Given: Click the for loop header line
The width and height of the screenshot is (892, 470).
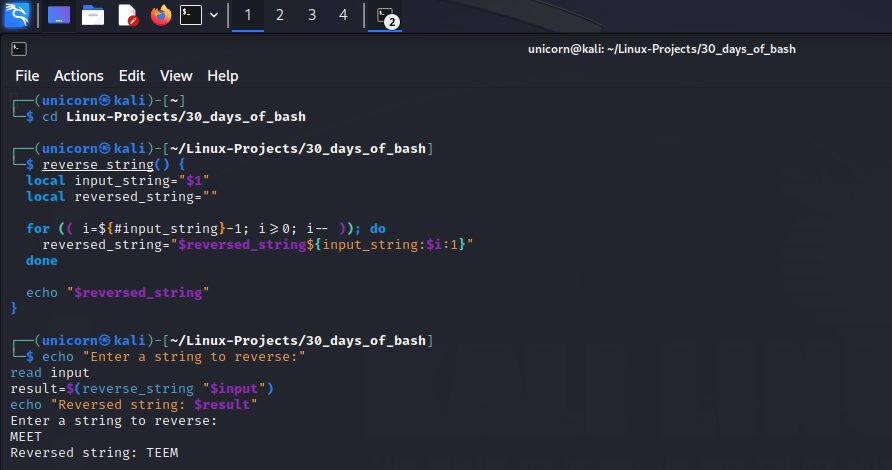Looking at the screenshot, I should [x=206, y=228].
